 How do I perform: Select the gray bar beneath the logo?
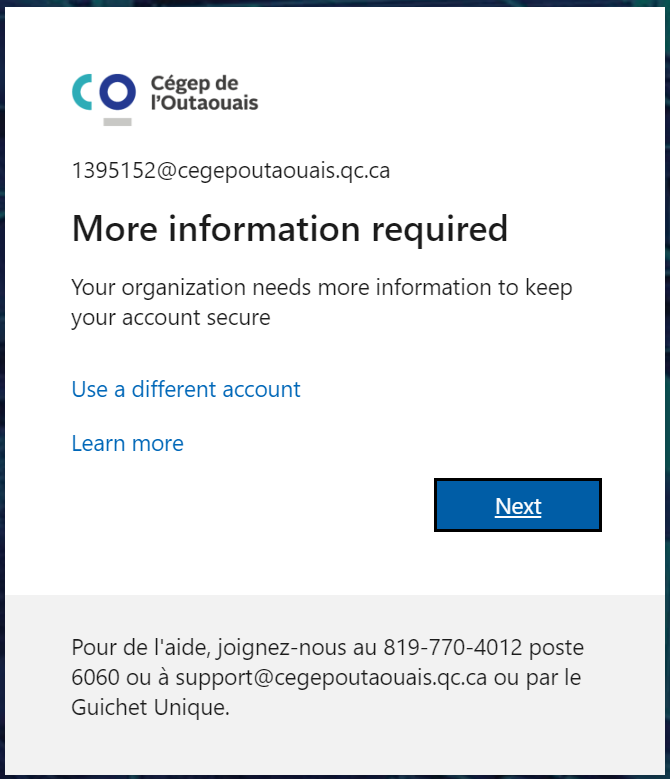pyautogui.click(x=117, y=122)
